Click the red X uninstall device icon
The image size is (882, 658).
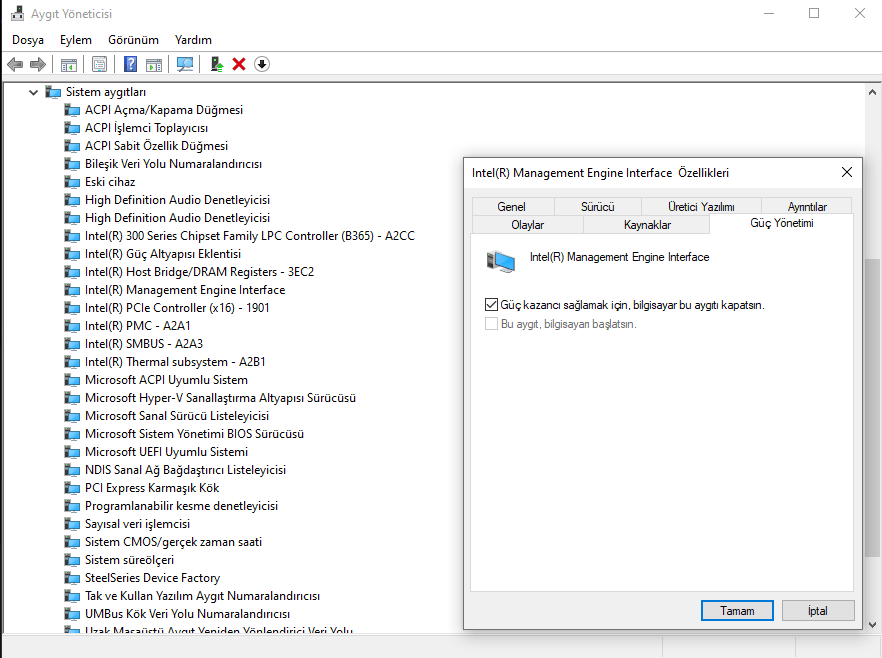pyautogui.click(x=239, y=64)
